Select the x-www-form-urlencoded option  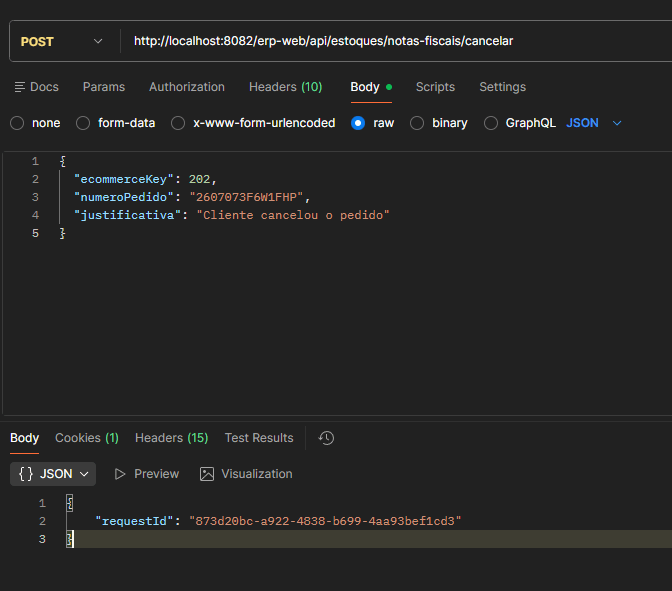click(x=178, y=123)
